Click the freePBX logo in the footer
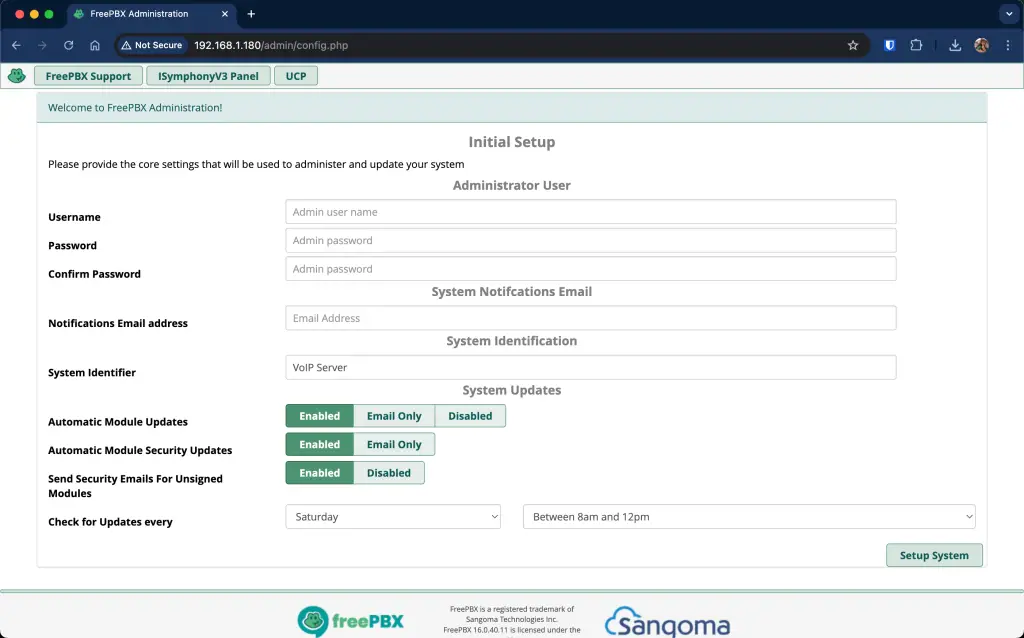The width and height of the screenshot is (1024, 638). (351, 619)
